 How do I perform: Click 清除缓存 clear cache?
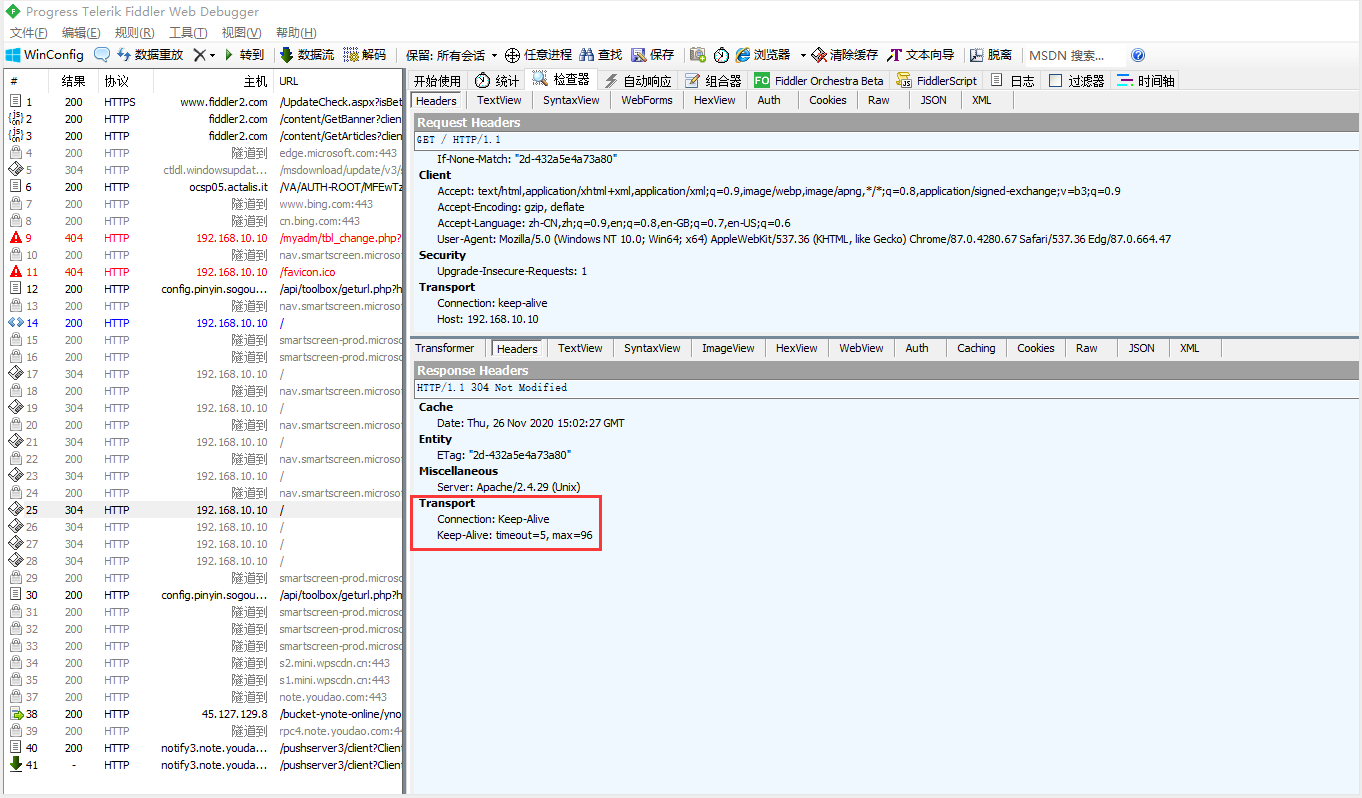(845, 55)
